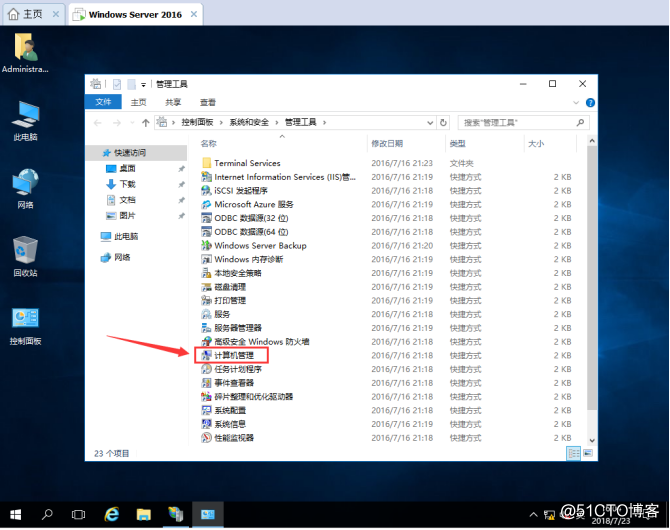Launch 服务器管理器 icon in file list
The image size is (670, 530).
(206, 328)
